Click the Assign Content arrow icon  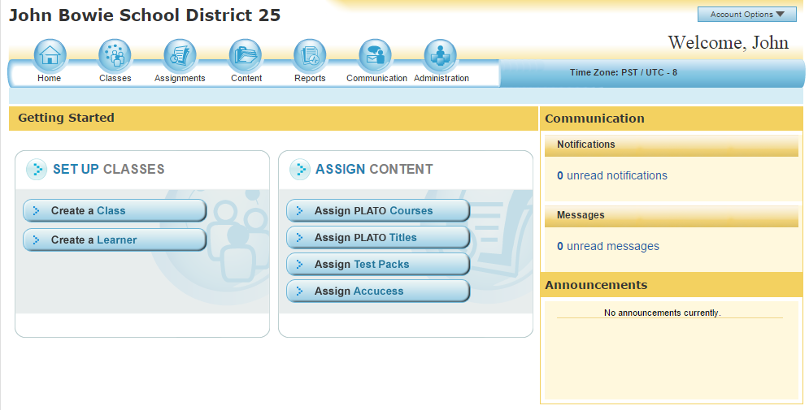(x=300, y=169)
